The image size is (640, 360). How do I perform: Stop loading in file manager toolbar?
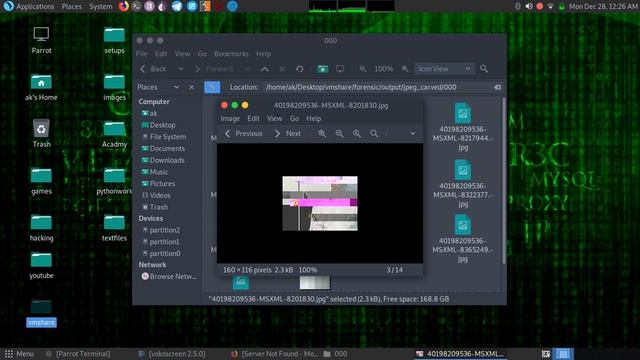tap(282, 69)
